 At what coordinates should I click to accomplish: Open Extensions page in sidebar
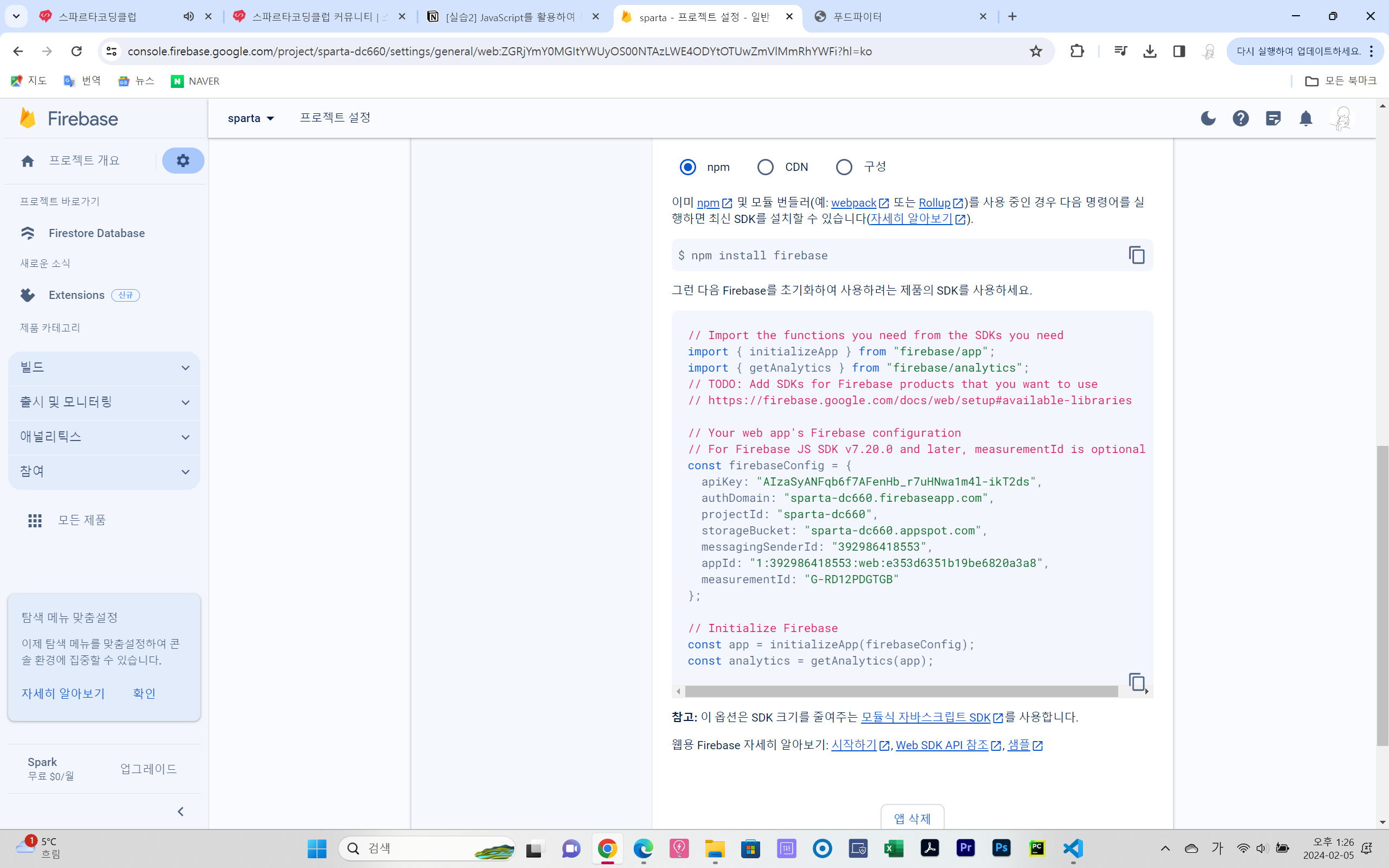[77, 295]
